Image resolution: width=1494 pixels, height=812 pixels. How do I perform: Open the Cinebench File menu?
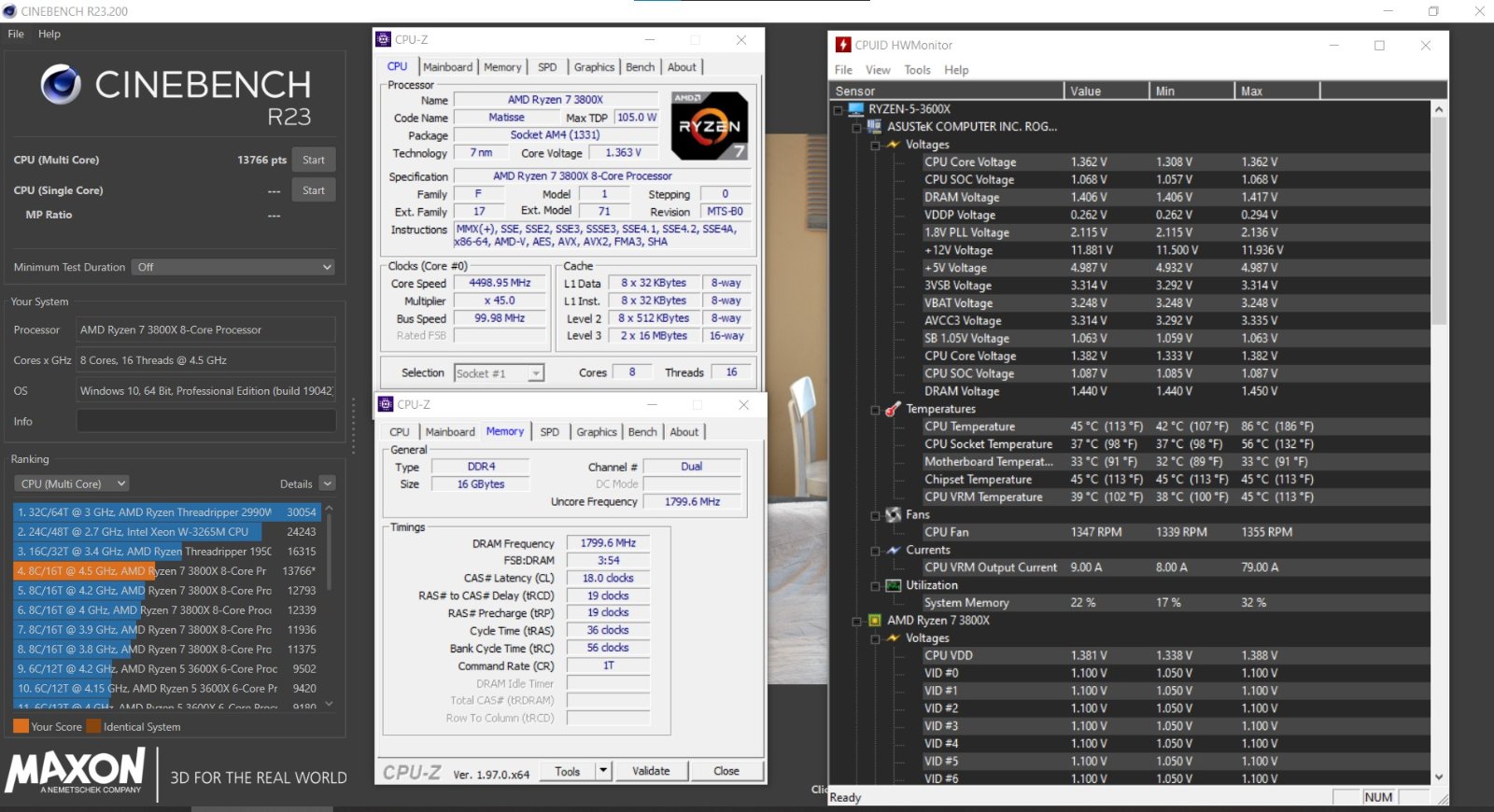coord(16,34)
